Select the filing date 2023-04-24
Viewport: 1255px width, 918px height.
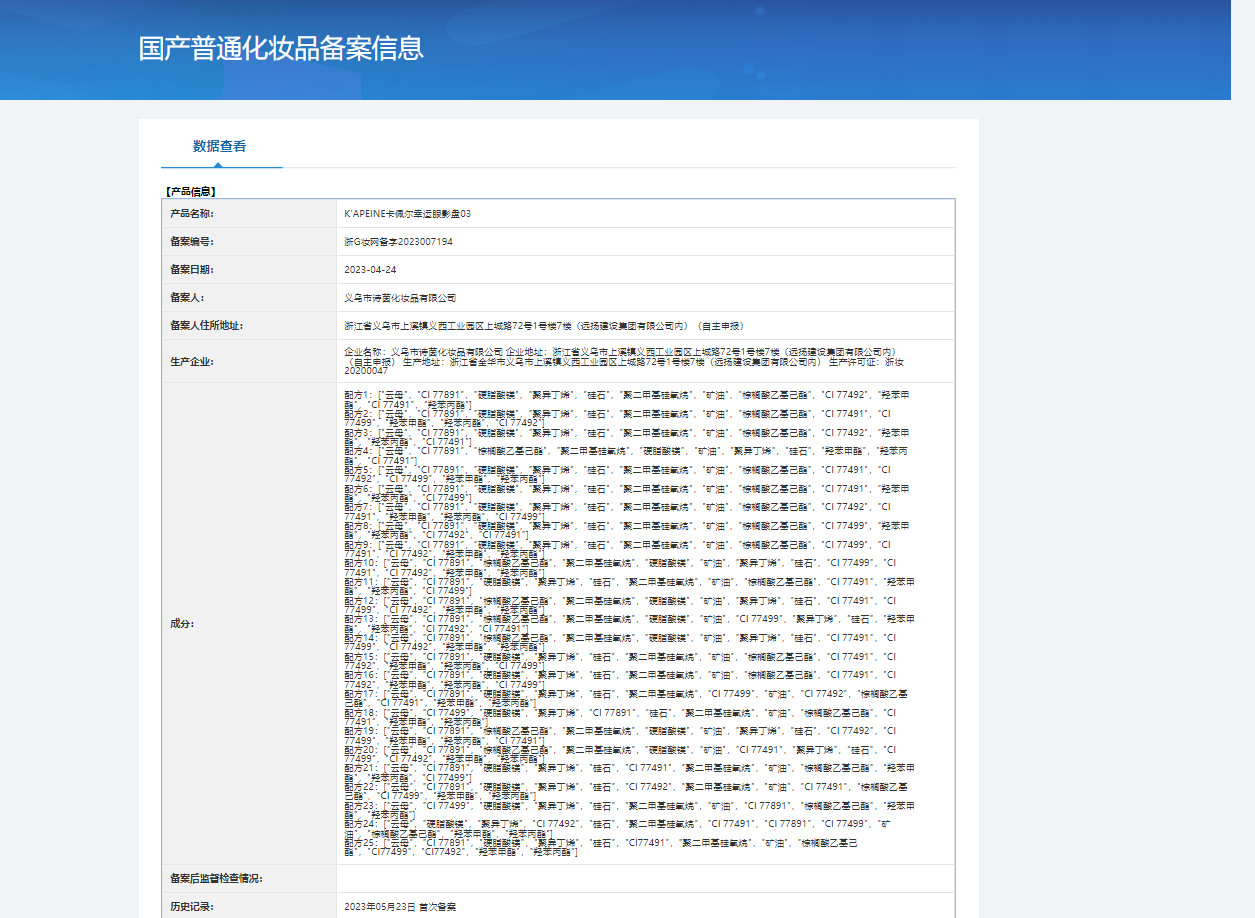pos(370,269)
